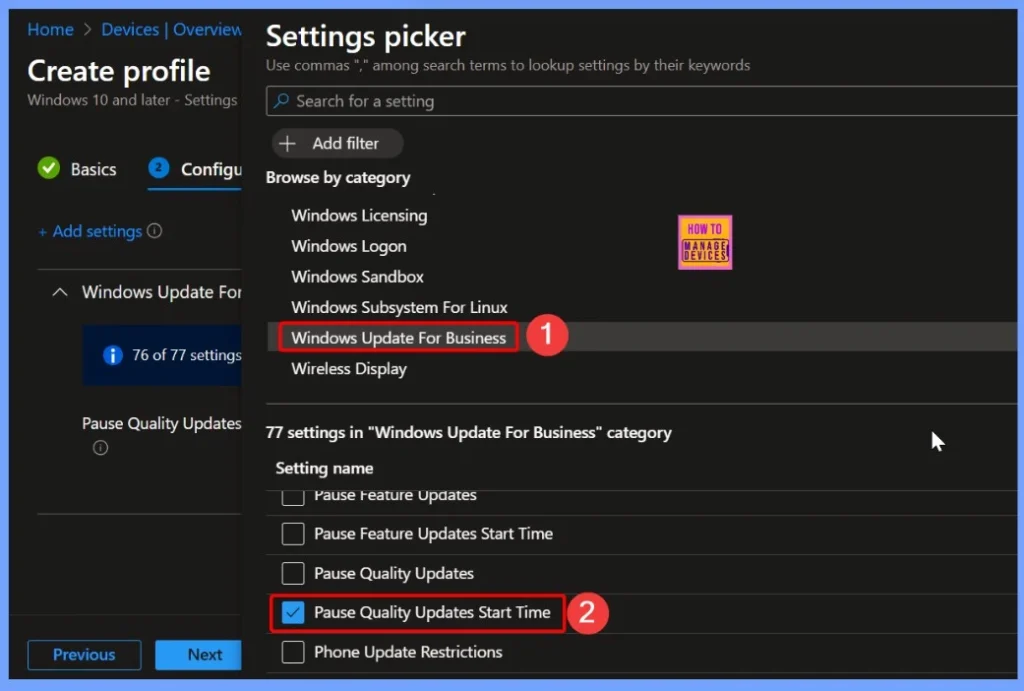Click the Phone Update Restrictions label

(408, 652)
